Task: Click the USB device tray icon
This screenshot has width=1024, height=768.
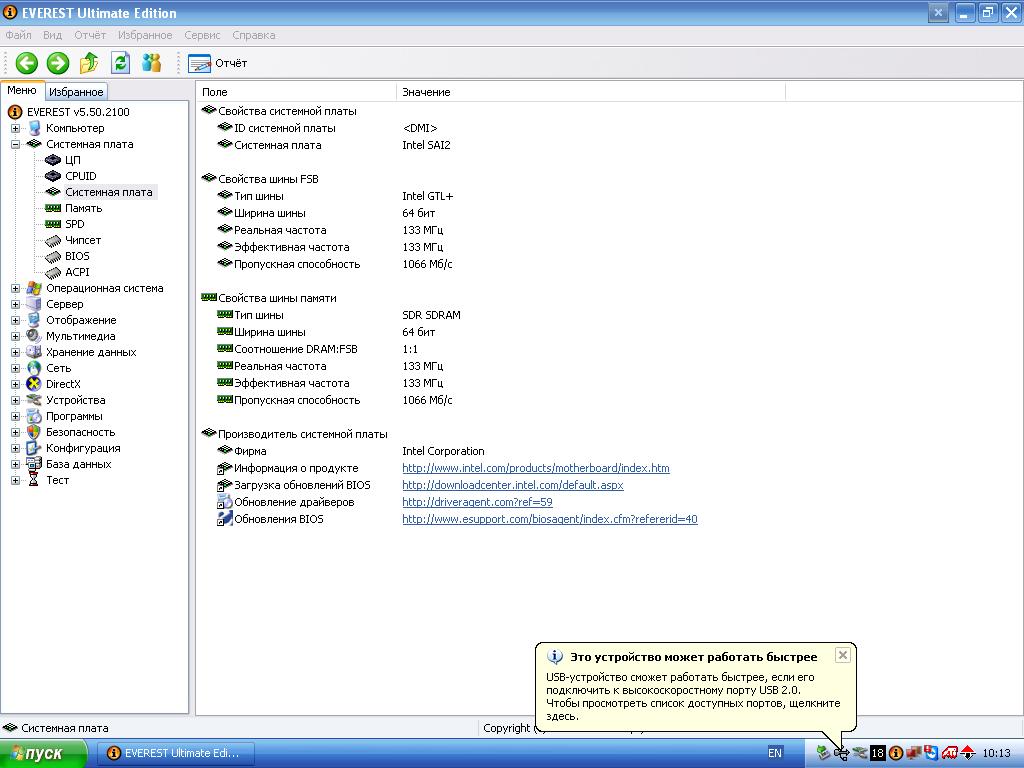Action: [841, 754]
